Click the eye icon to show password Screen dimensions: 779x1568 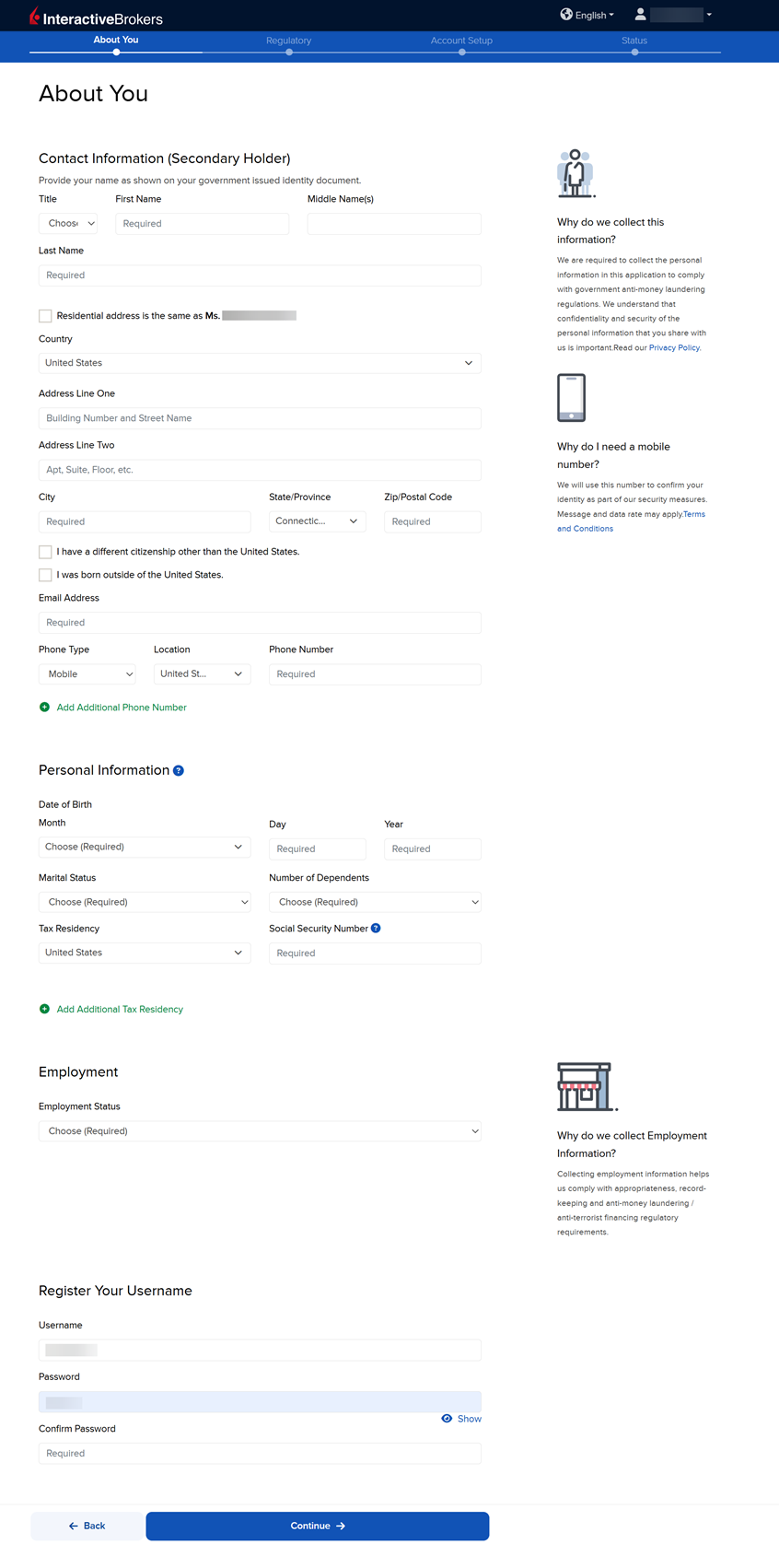click(x=447, y=1419)
